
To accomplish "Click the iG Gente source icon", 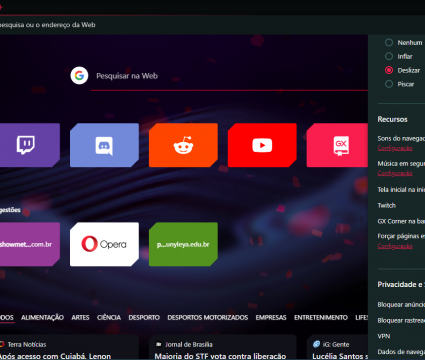I will coord(316,344).
